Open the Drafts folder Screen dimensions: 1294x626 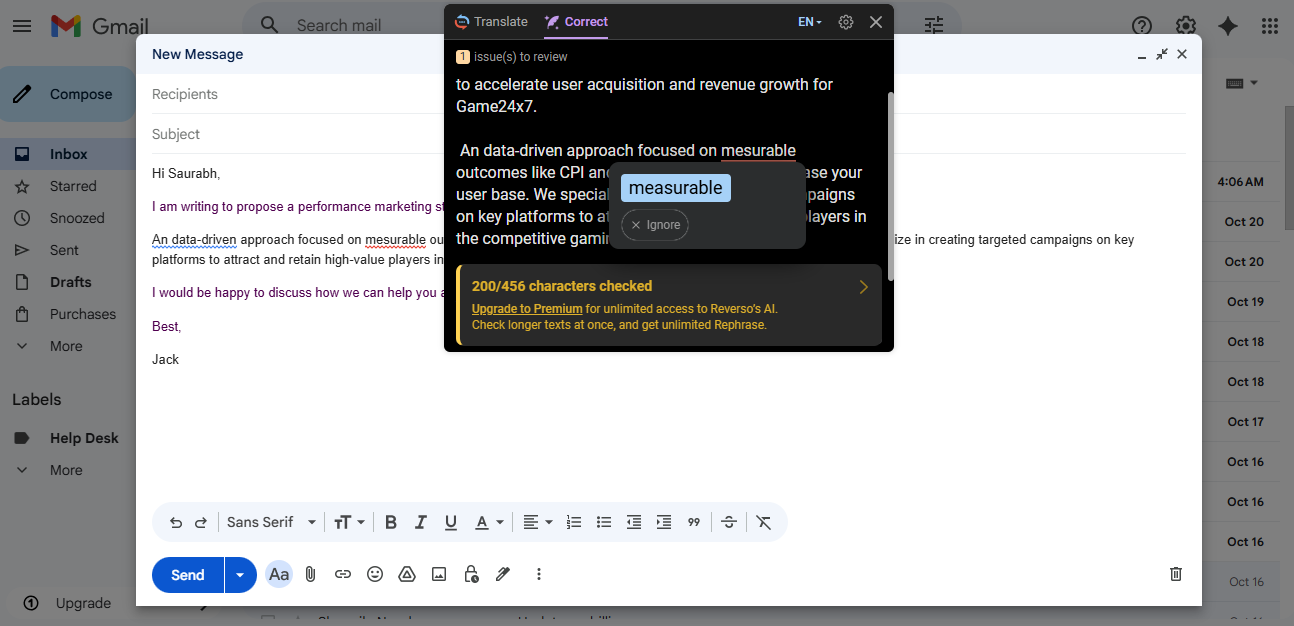(70, 282)
